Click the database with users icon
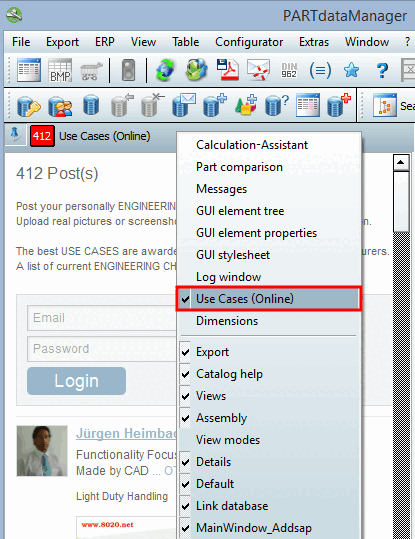The width and height of the screenshot is (415, 539). click(x=60, y=106)
